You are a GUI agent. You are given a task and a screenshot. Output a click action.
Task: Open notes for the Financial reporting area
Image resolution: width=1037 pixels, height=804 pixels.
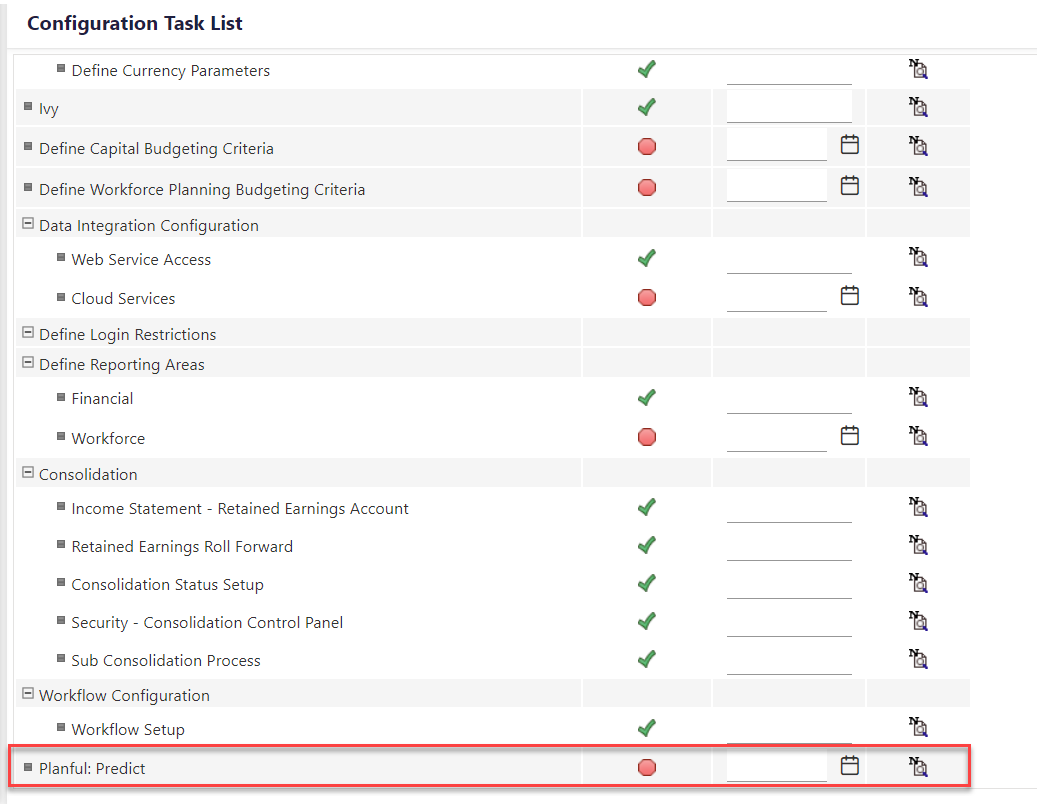pos(918,396)
